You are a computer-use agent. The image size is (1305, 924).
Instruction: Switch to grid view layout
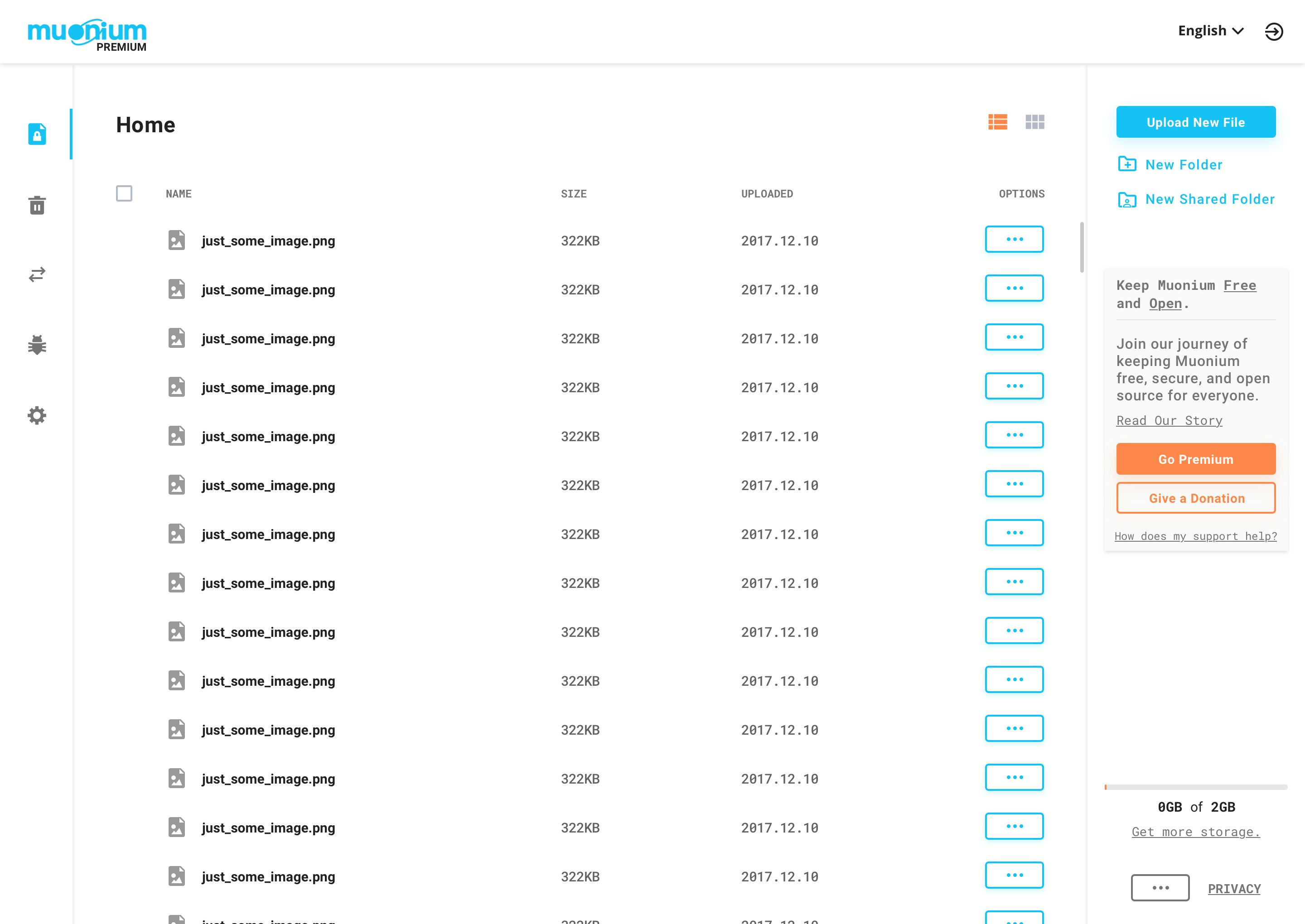[x=1035, y=122]
